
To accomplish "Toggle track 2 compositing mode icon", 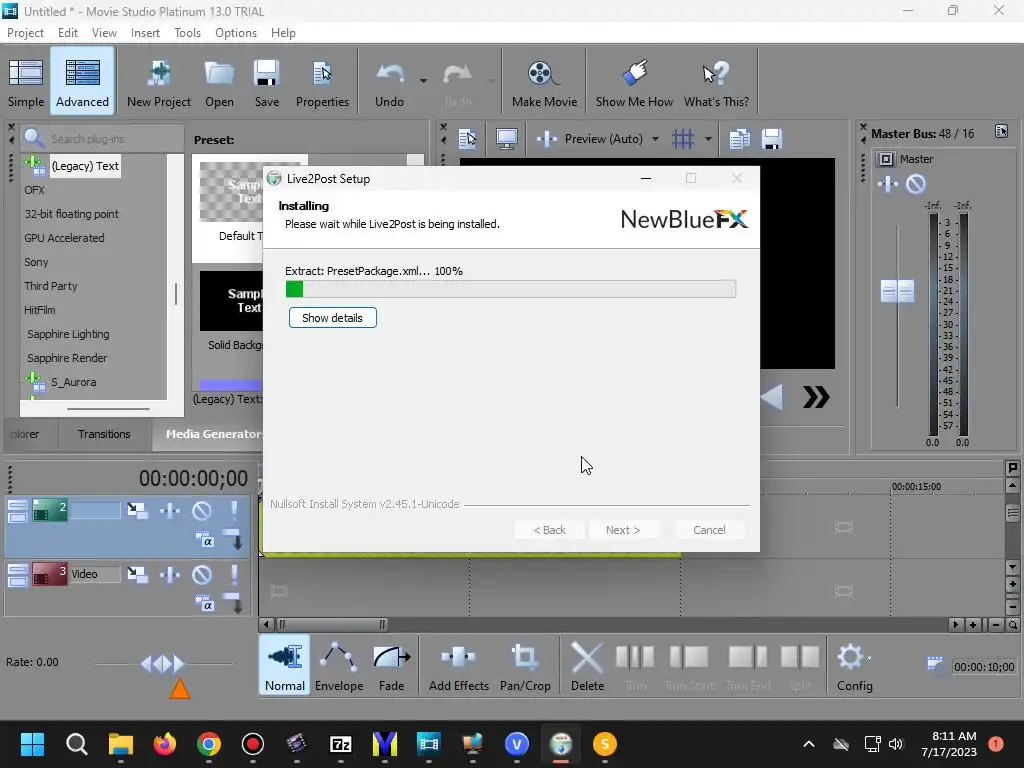I will 204,540.
